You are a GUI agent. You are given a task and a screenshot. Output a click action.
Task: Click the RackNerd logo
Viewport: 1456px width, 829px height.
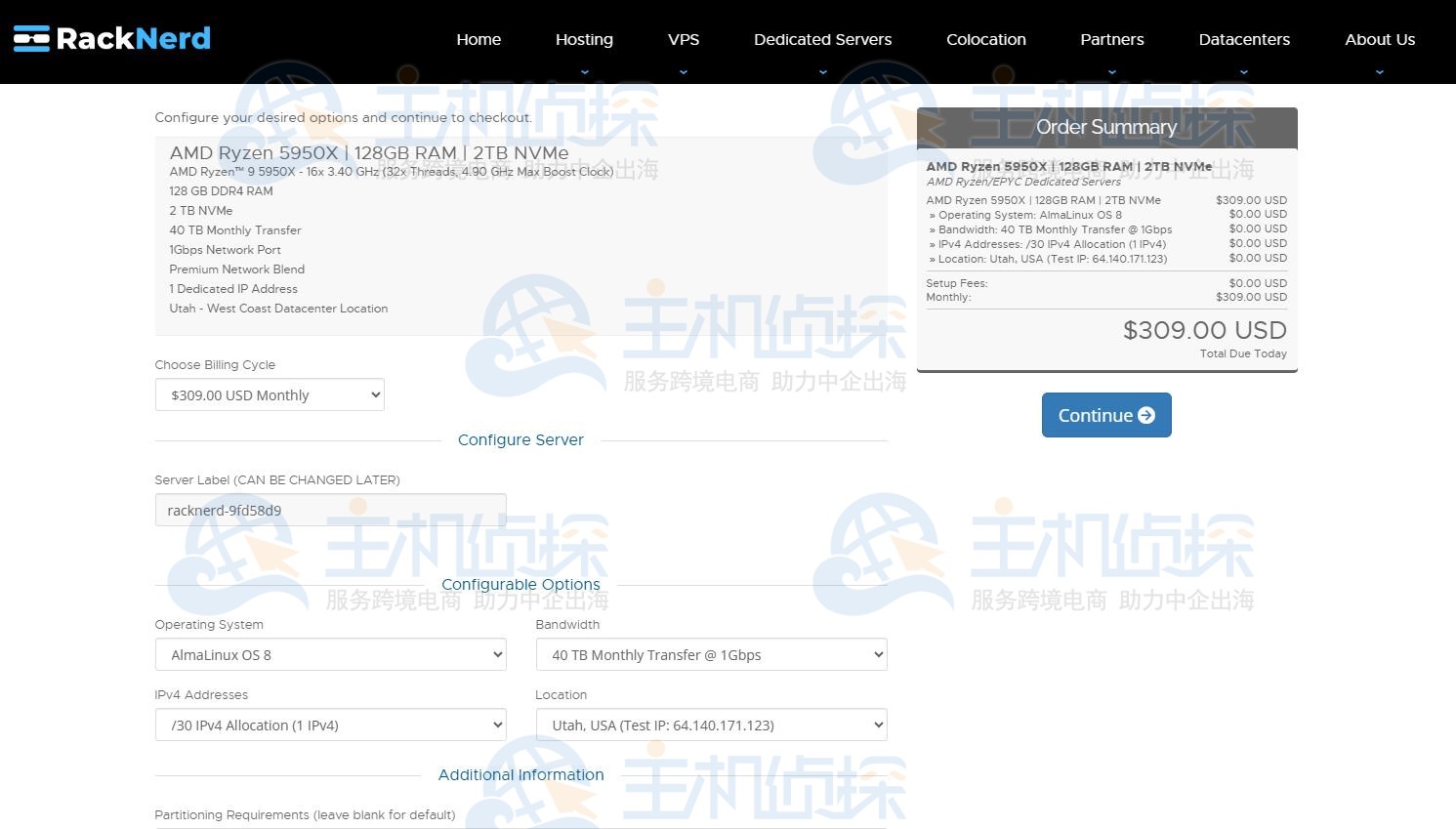coord(112,39)
